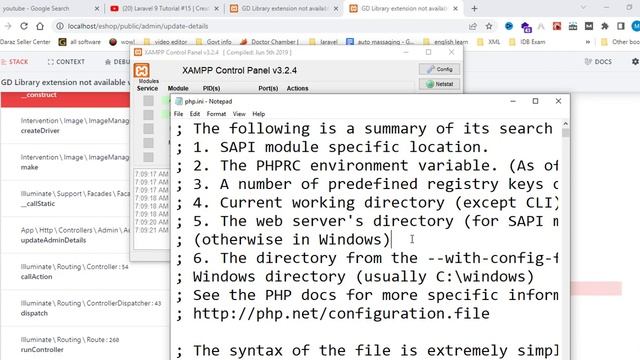Open the Format menu in Notepad

(x=216, y=114)
